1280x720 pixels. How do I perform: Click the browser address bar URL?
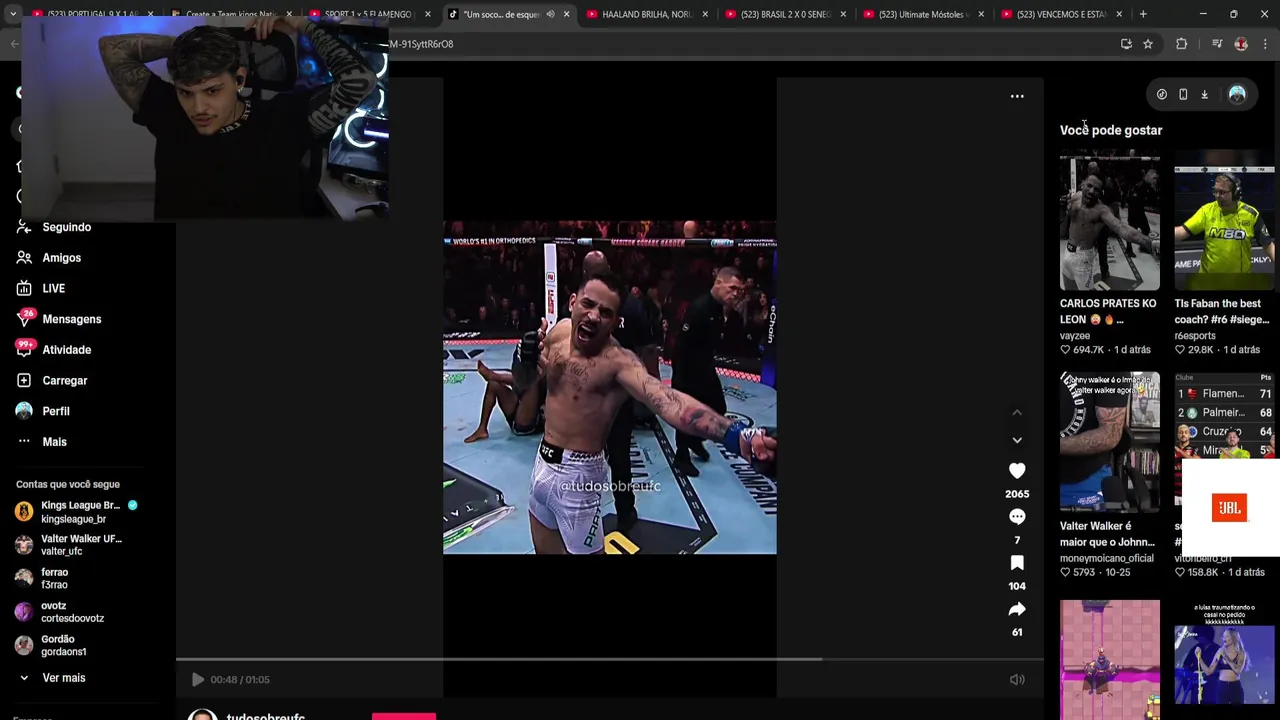(x=422, y=44)
